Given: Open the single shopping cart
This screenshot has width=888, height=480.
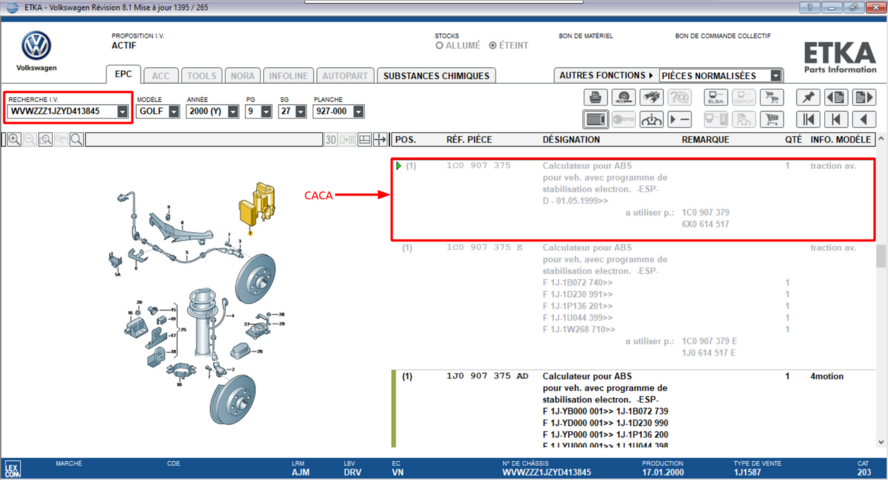Looking at the screenshot, I should pyautogui.click(x=771, y=119).
